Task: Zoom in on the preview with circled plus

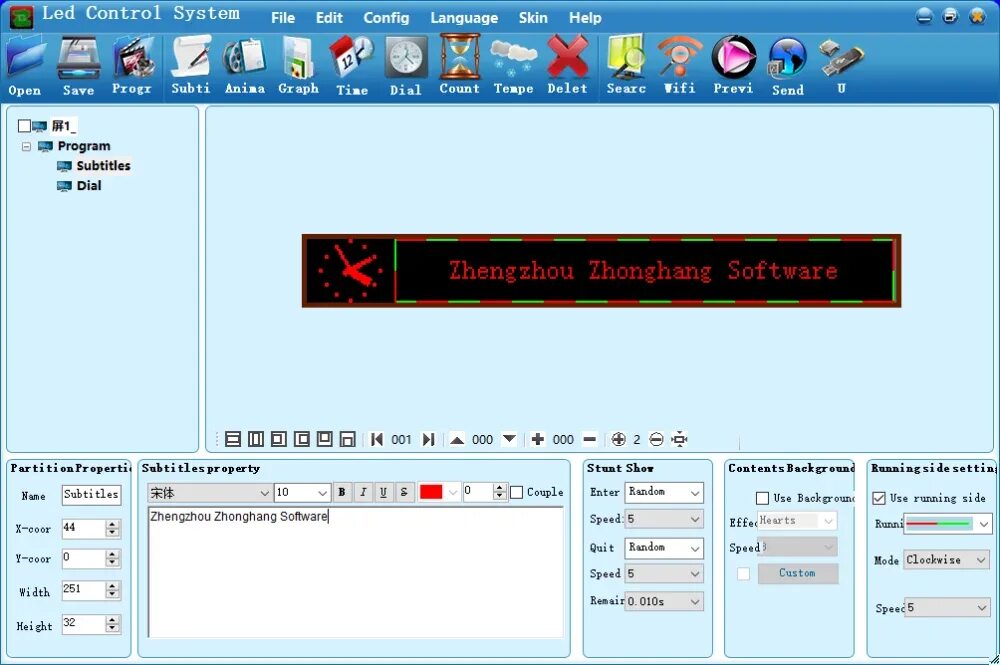Action: tap(618, 439)
